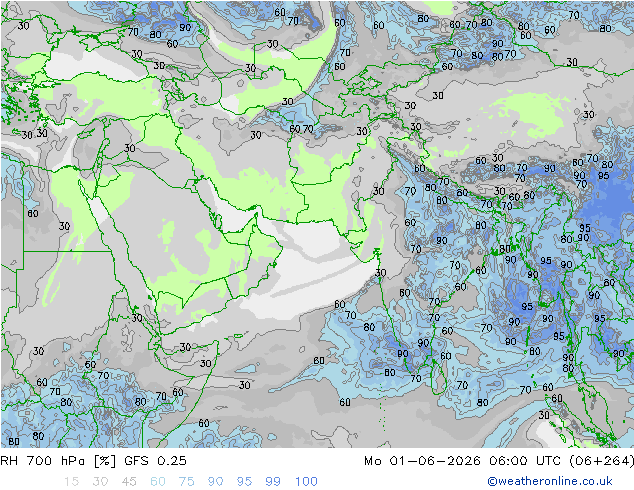This screenshot has width=634, height=490.
Task: Click the legend value 60
Action: 158,482
